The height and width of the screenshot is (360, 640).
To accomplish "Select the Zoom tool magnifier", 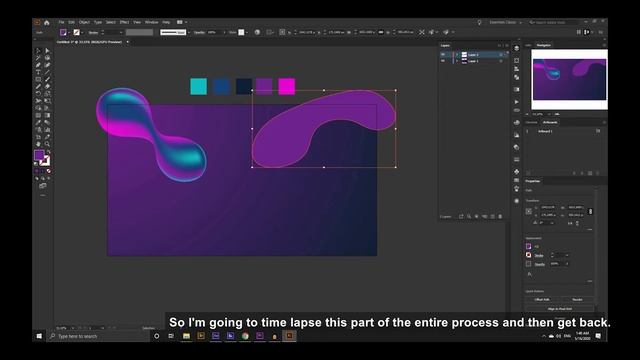I will tap(47, 144).
